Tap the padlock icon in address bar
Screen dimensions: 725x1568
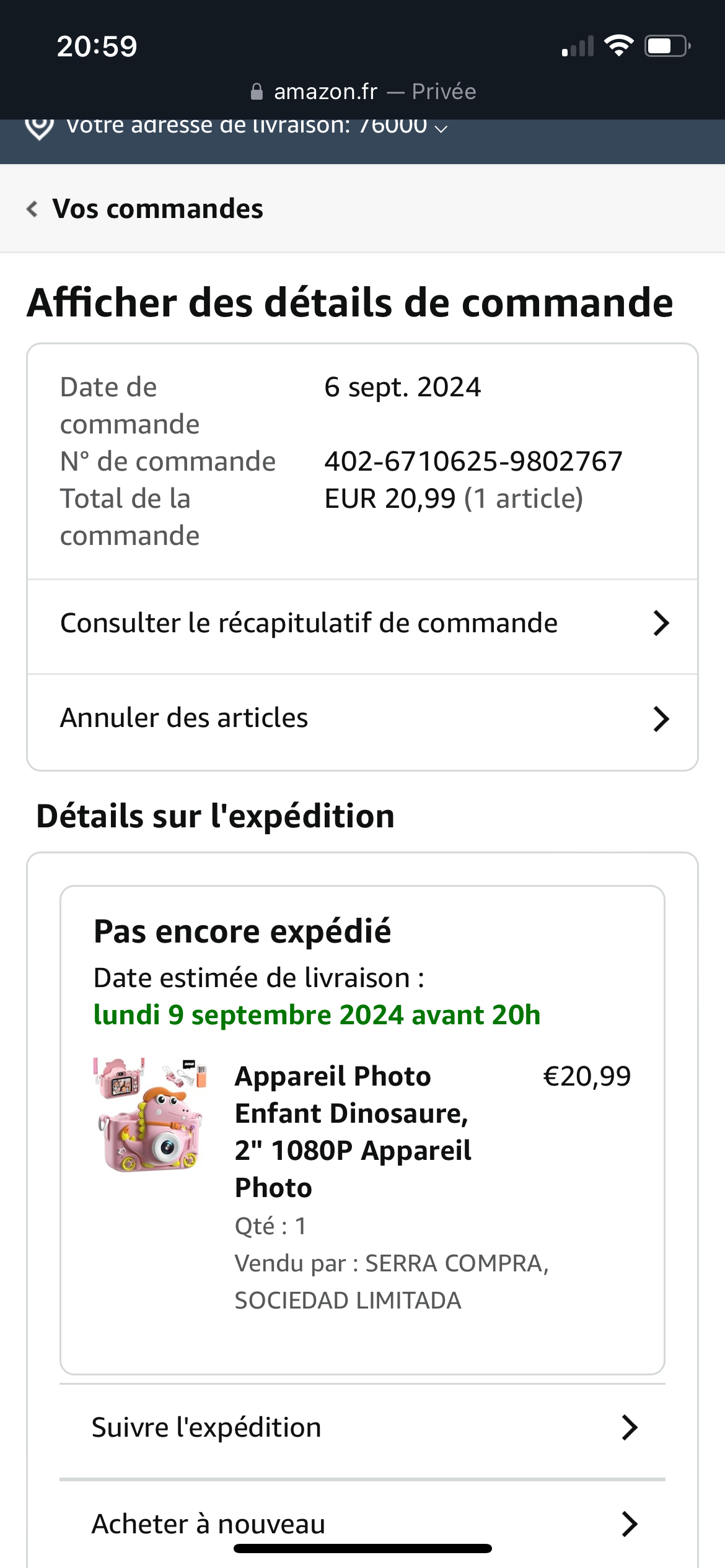pyautogui.click(x=257, y=92)
